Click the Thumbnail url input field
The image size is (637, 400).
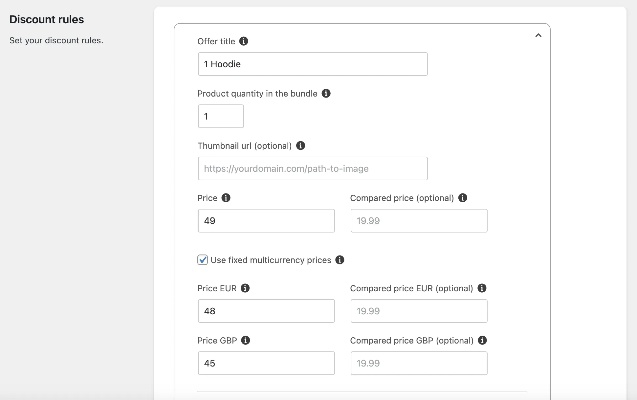pyautogui.click(x=313, y=168)
